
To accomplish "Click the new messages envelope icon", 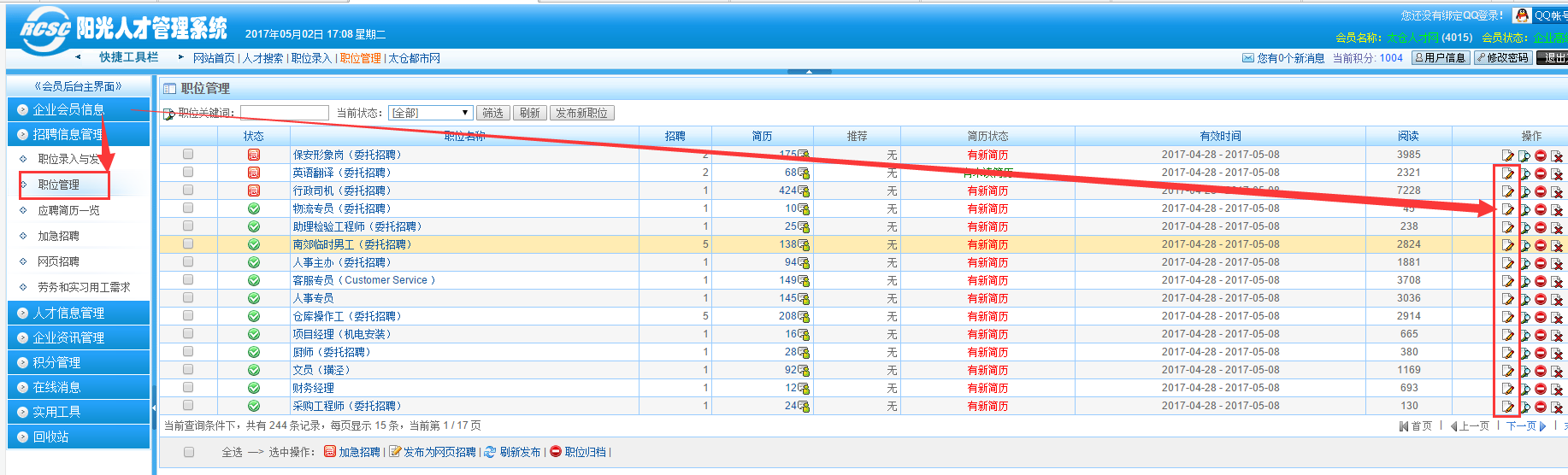I will point(1247,58).
